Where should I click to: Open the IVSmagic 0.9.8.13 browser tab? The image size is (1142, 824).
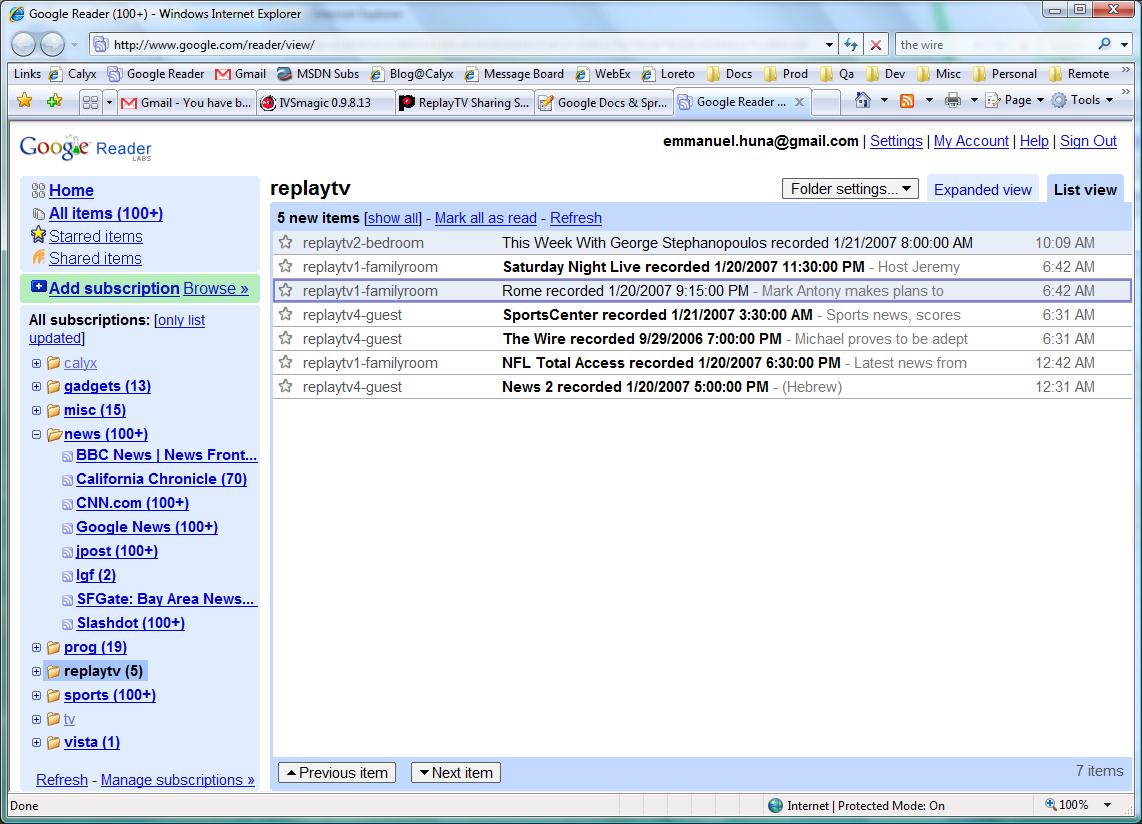(326, 103)
